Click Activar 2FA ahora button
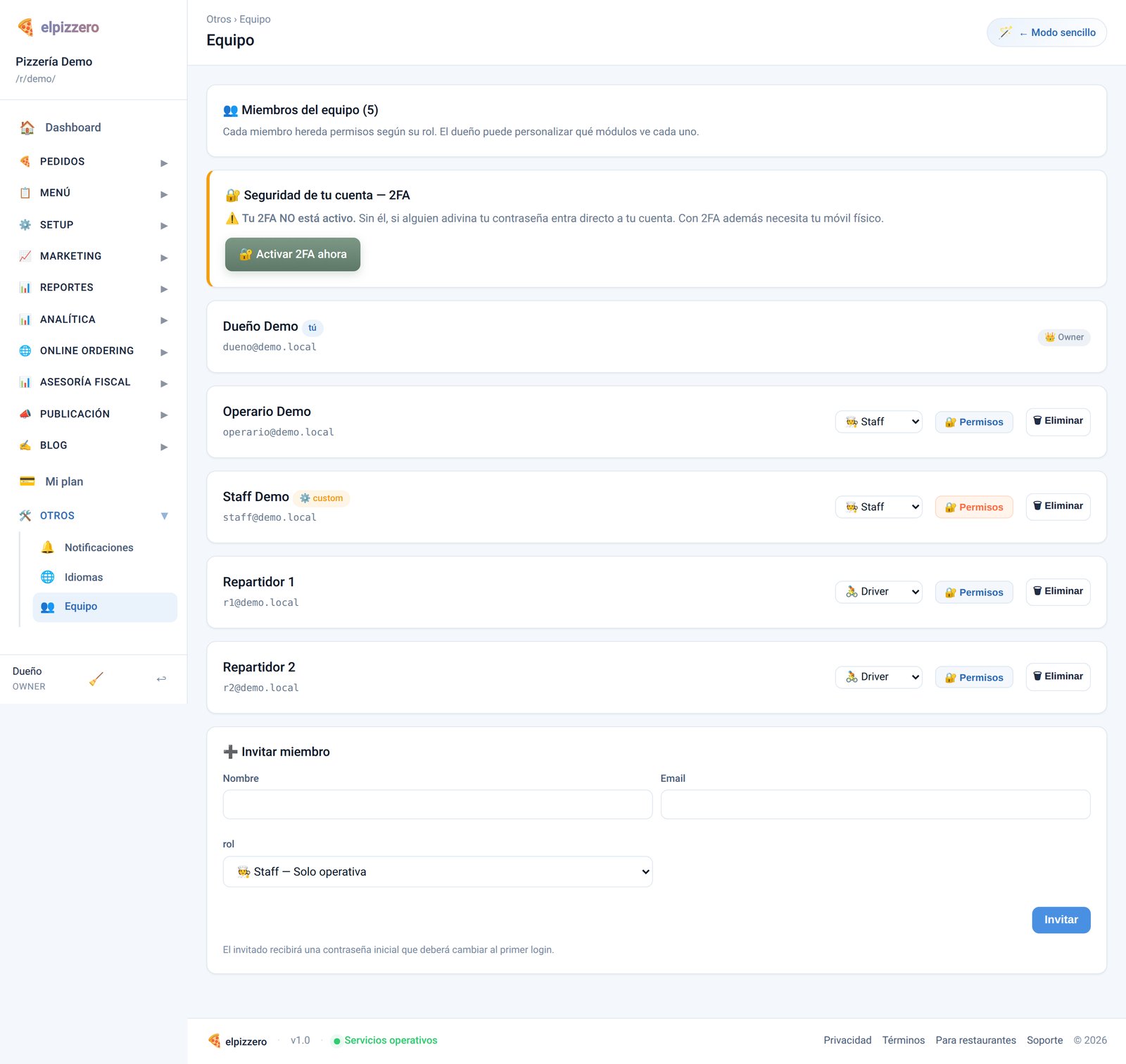This screenshot has height=1064, width=1126. pyautogui.click(x=293, y=254)
